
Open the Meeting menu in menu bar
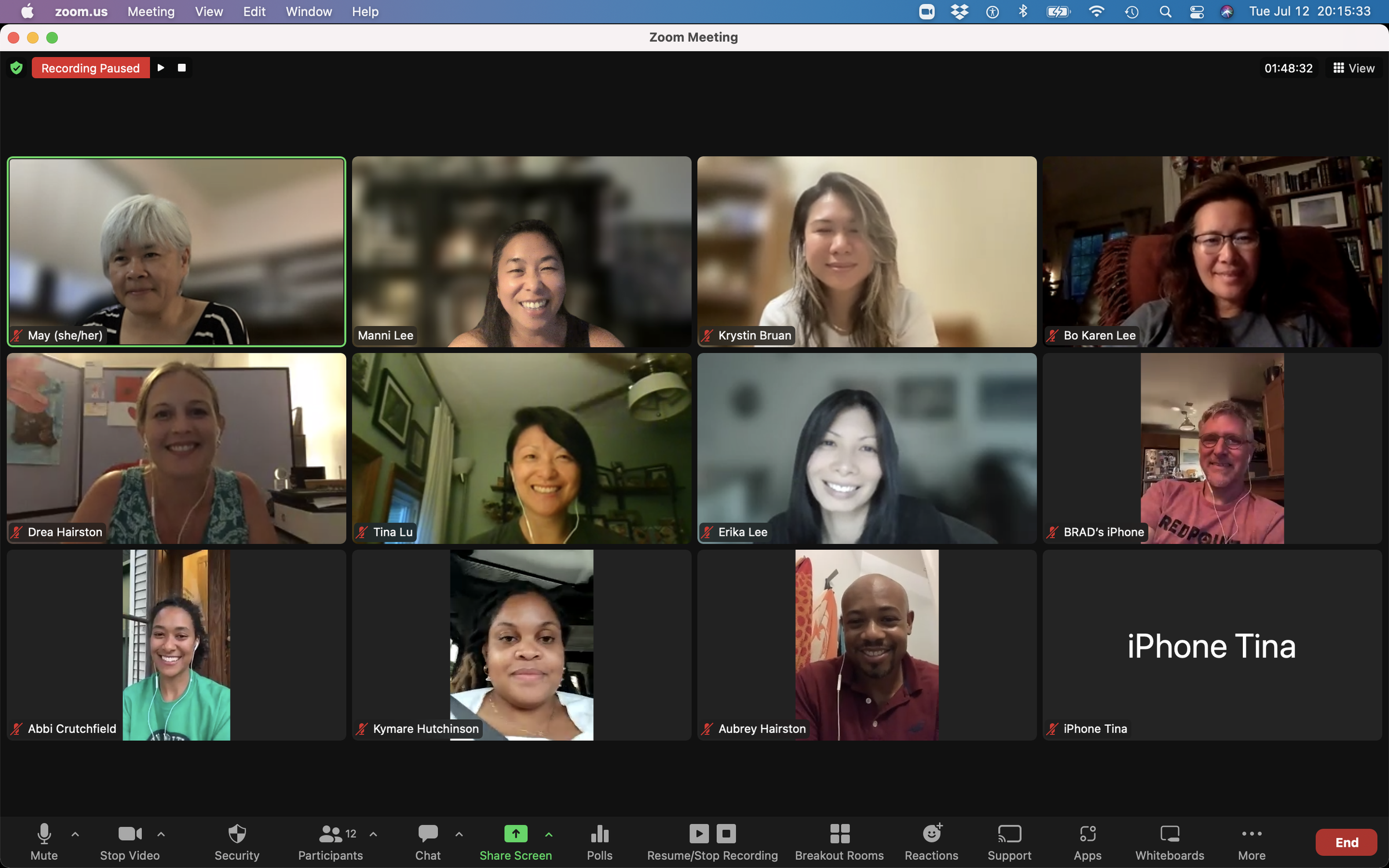[151, 12]
